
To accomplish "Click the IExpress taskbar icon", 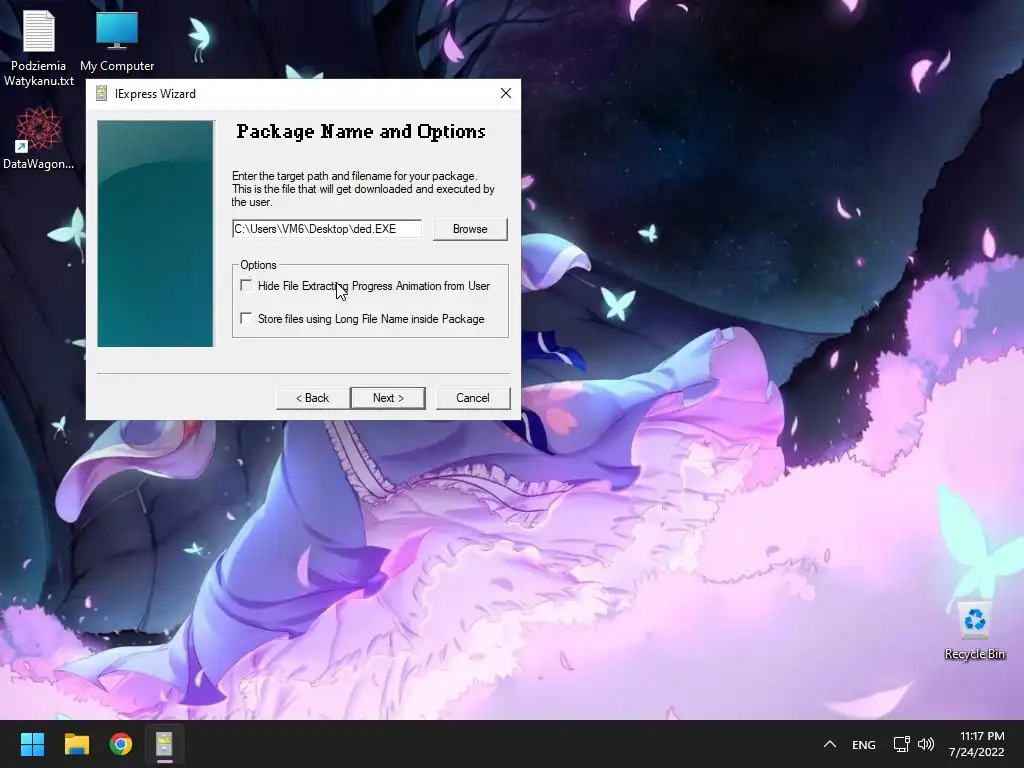I will [165, 744].
